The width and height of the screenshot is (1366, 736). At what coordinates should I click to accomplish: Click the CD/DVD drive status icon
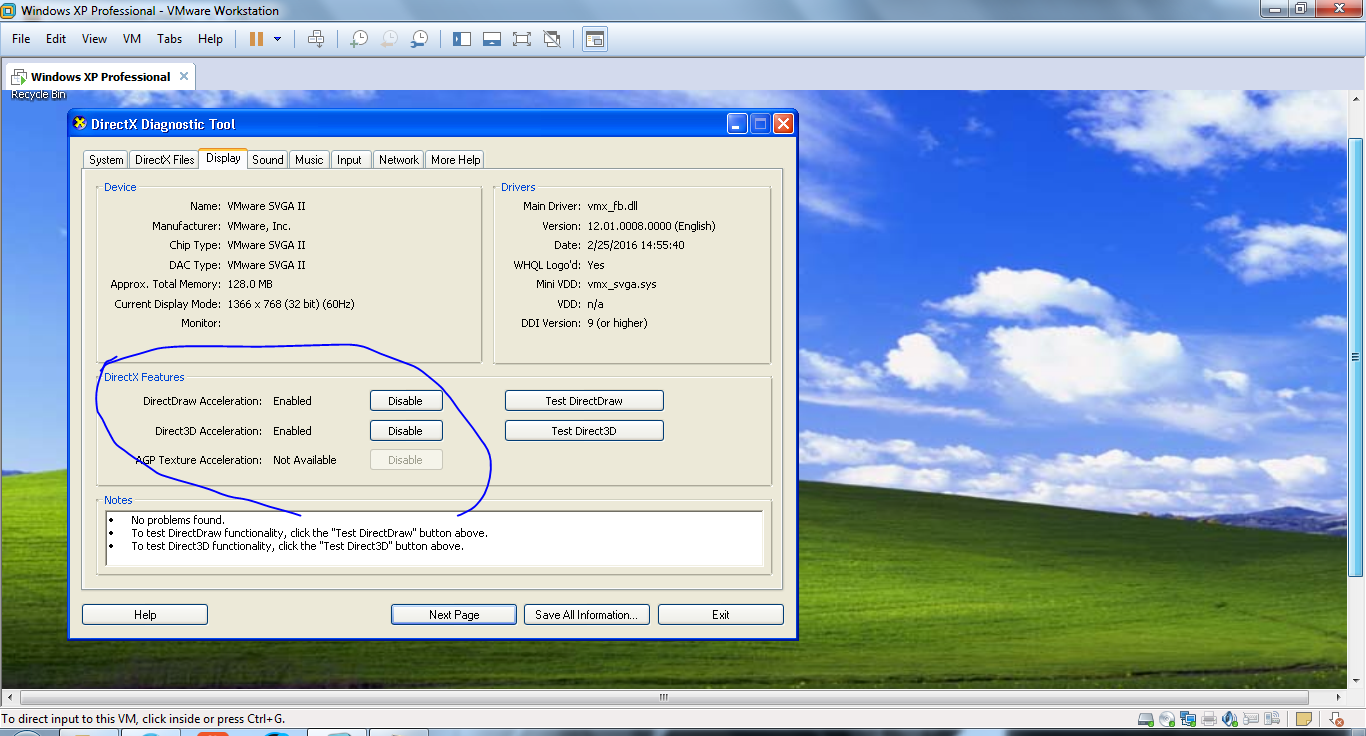click(x=1167, y=719)
